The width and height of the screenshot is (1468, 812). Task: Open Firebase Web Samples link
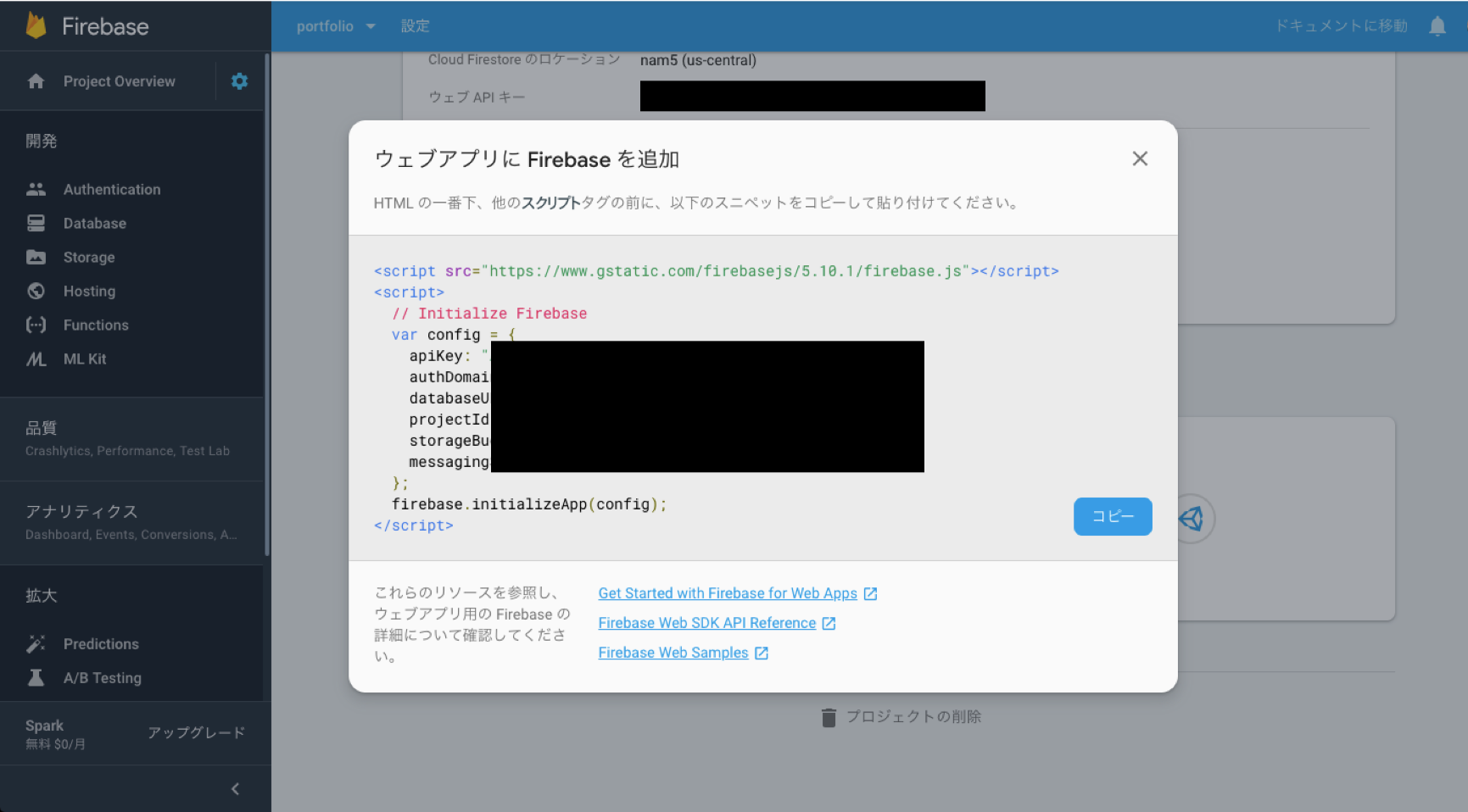pyautogui.click(x=673, y=653)
